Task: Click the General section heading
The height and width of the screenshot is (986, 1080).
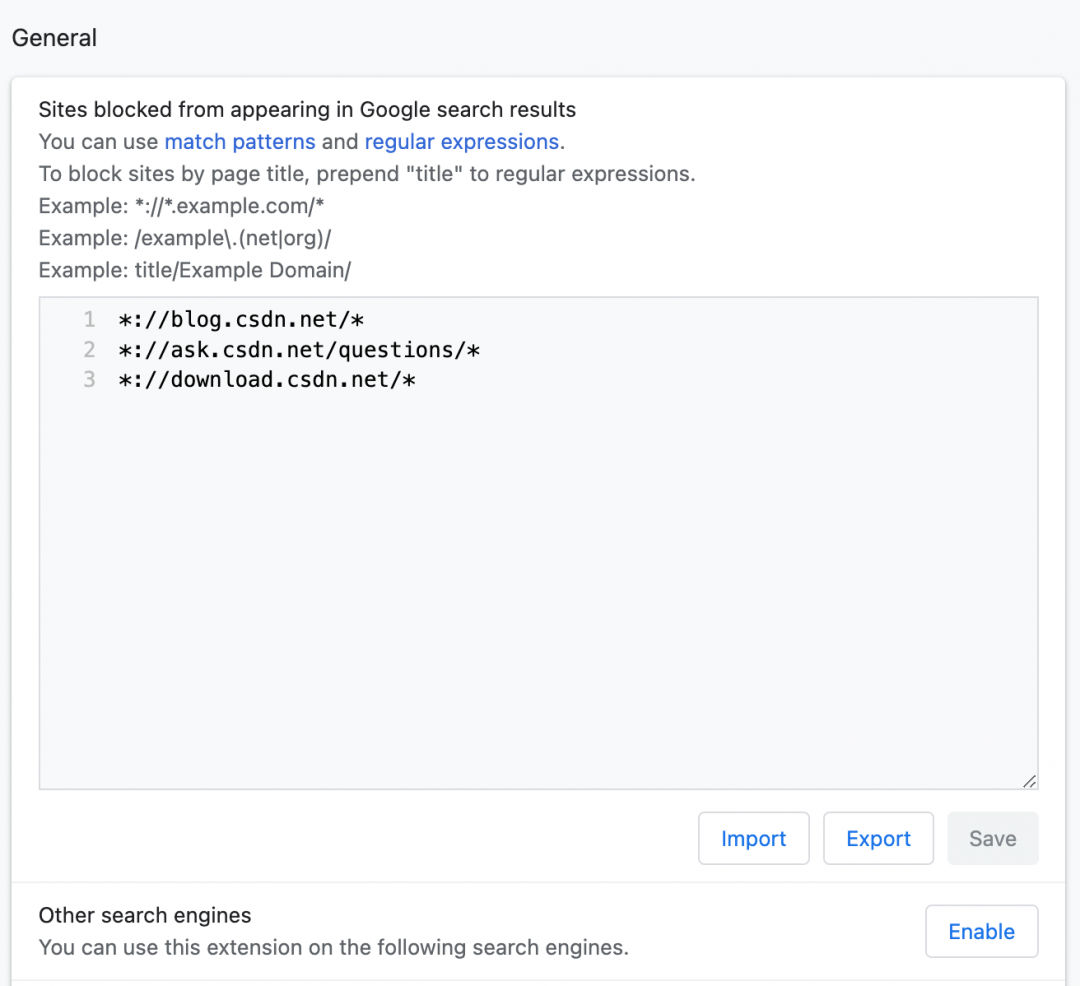Action: pyautogui.click(x=54, y=39)
